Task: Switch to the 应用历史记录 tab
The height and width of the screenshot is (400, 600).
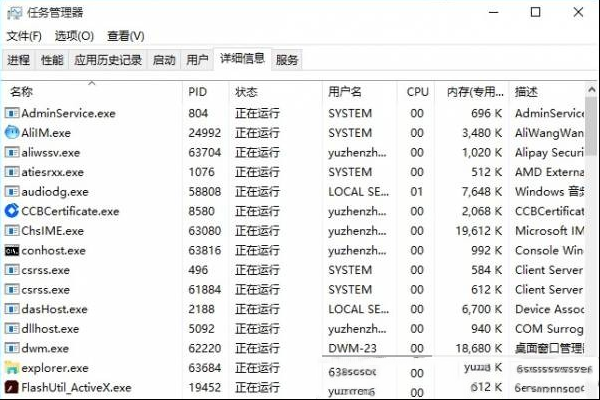Action: (108, 60)
